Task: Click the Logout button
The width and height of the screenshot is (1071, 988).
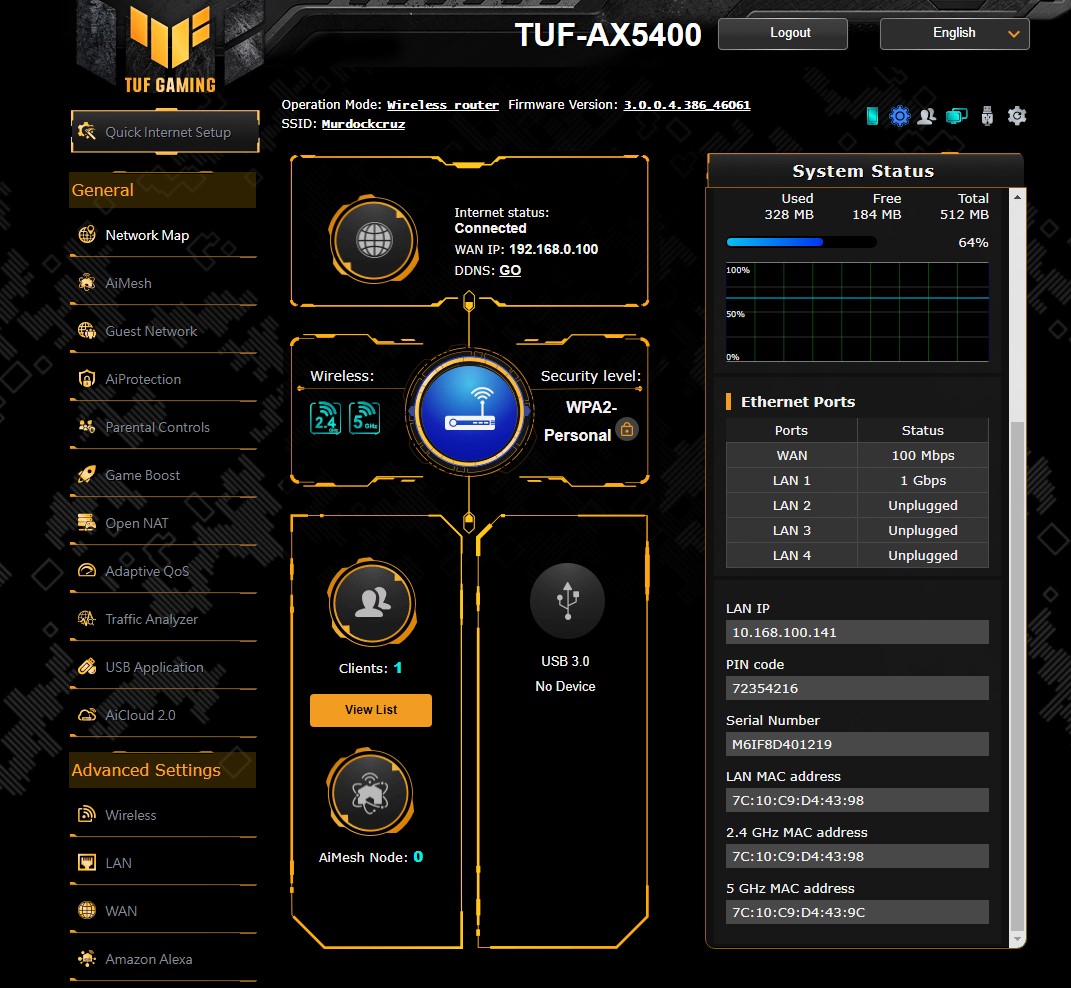Action: click(x=783, y=33)
